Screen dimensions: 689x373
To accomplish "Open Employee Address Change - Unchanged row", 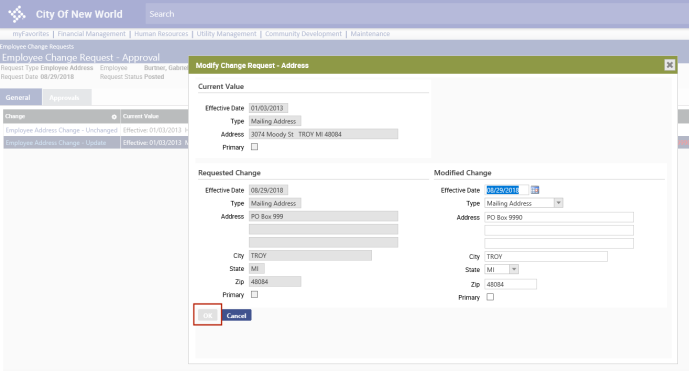I will pos(62,130).
